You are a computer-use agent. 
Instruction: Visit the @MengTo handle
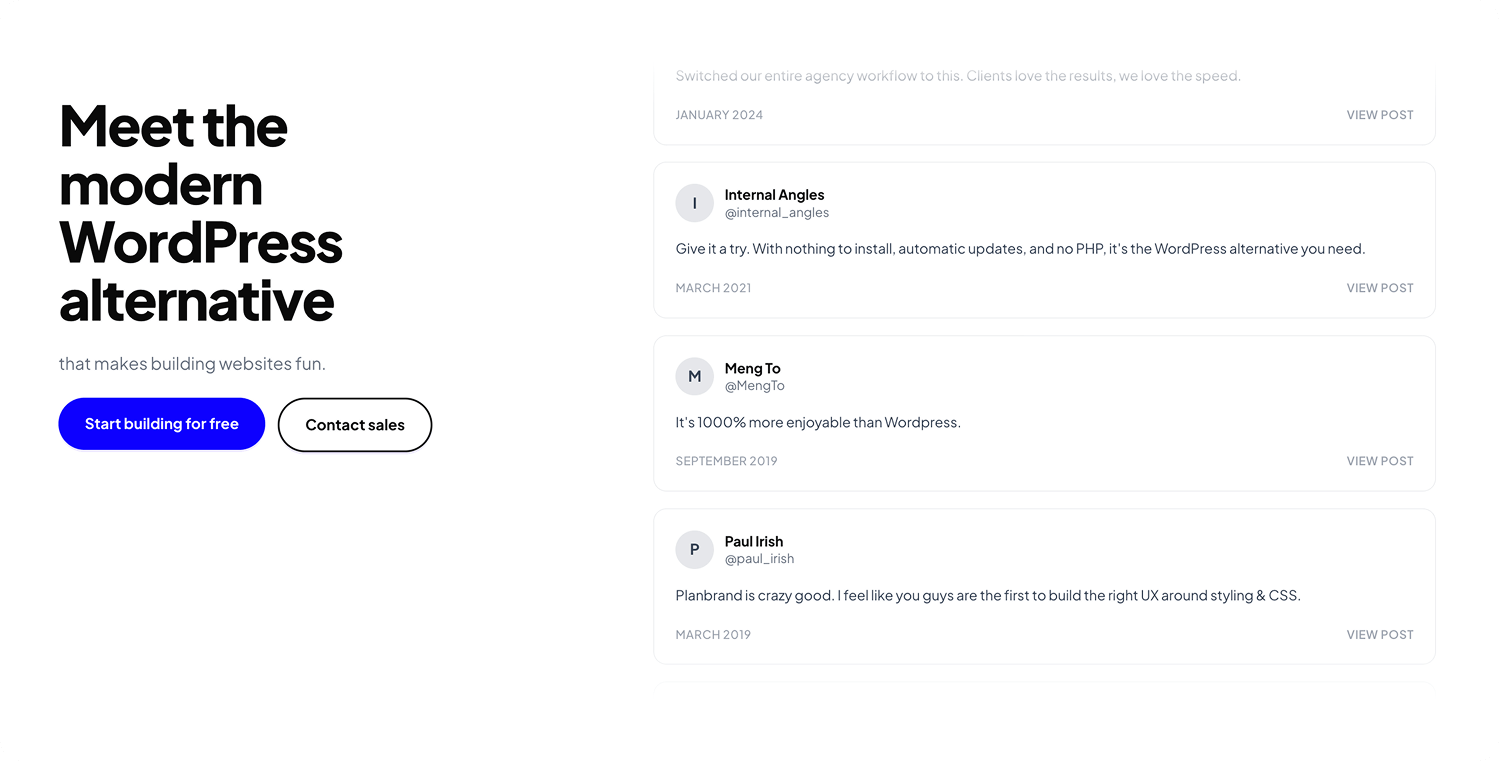coord(754,386)
